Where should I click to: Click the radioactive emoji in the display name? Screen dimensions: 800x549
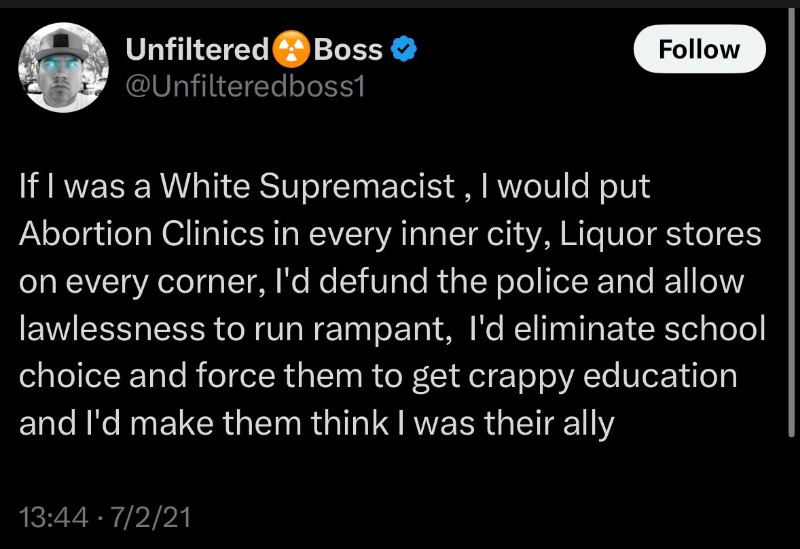(292, 50)
